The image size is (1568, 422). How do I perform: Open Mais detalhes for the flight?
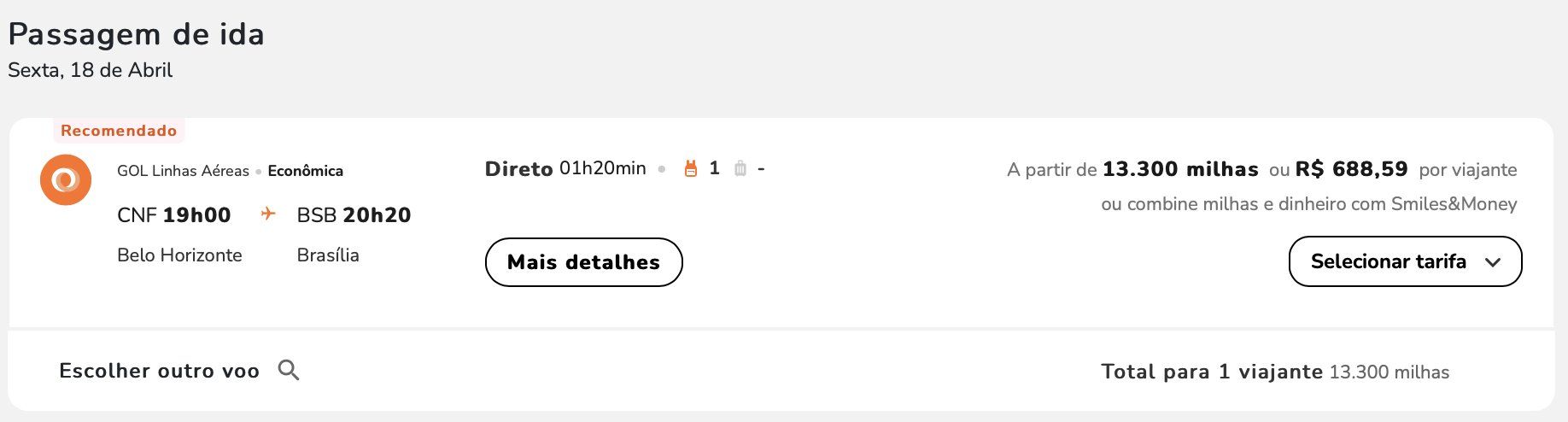584,262
